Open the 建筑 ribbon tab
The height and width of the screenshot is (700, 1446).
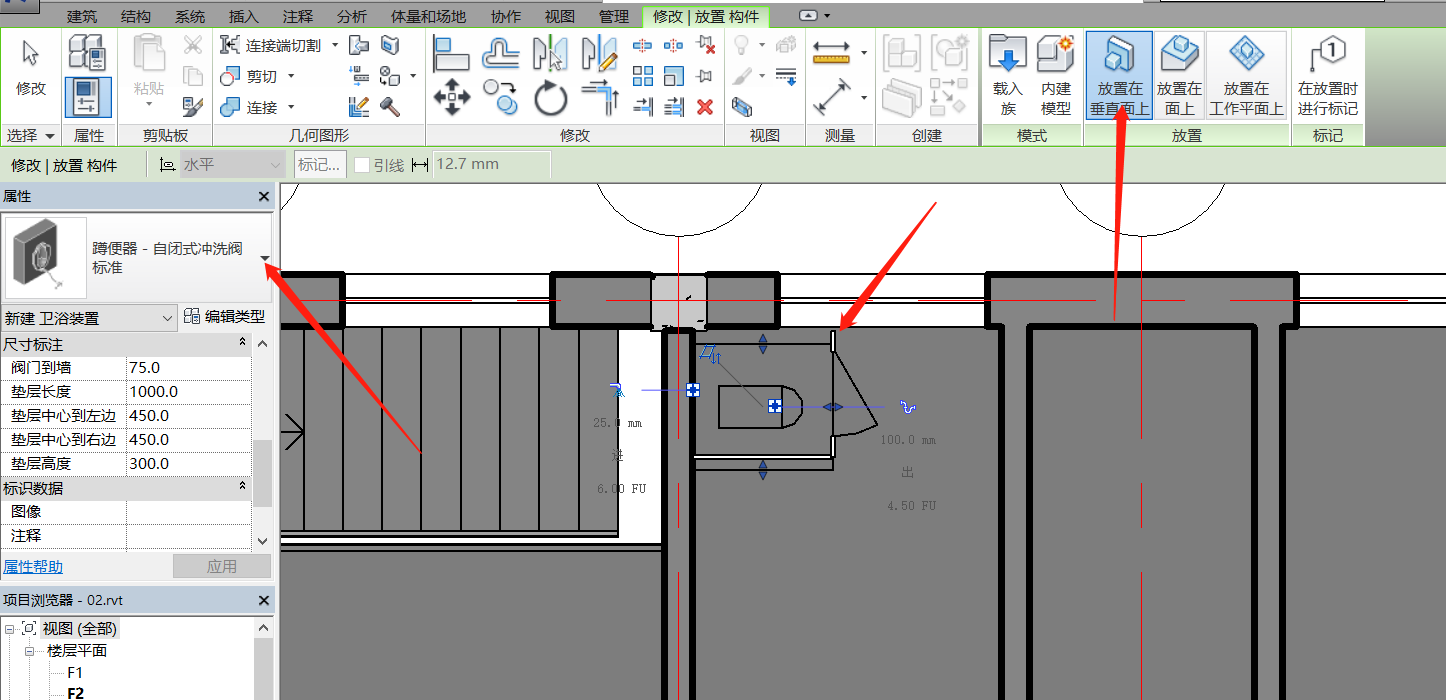click(x=82, y=17)
